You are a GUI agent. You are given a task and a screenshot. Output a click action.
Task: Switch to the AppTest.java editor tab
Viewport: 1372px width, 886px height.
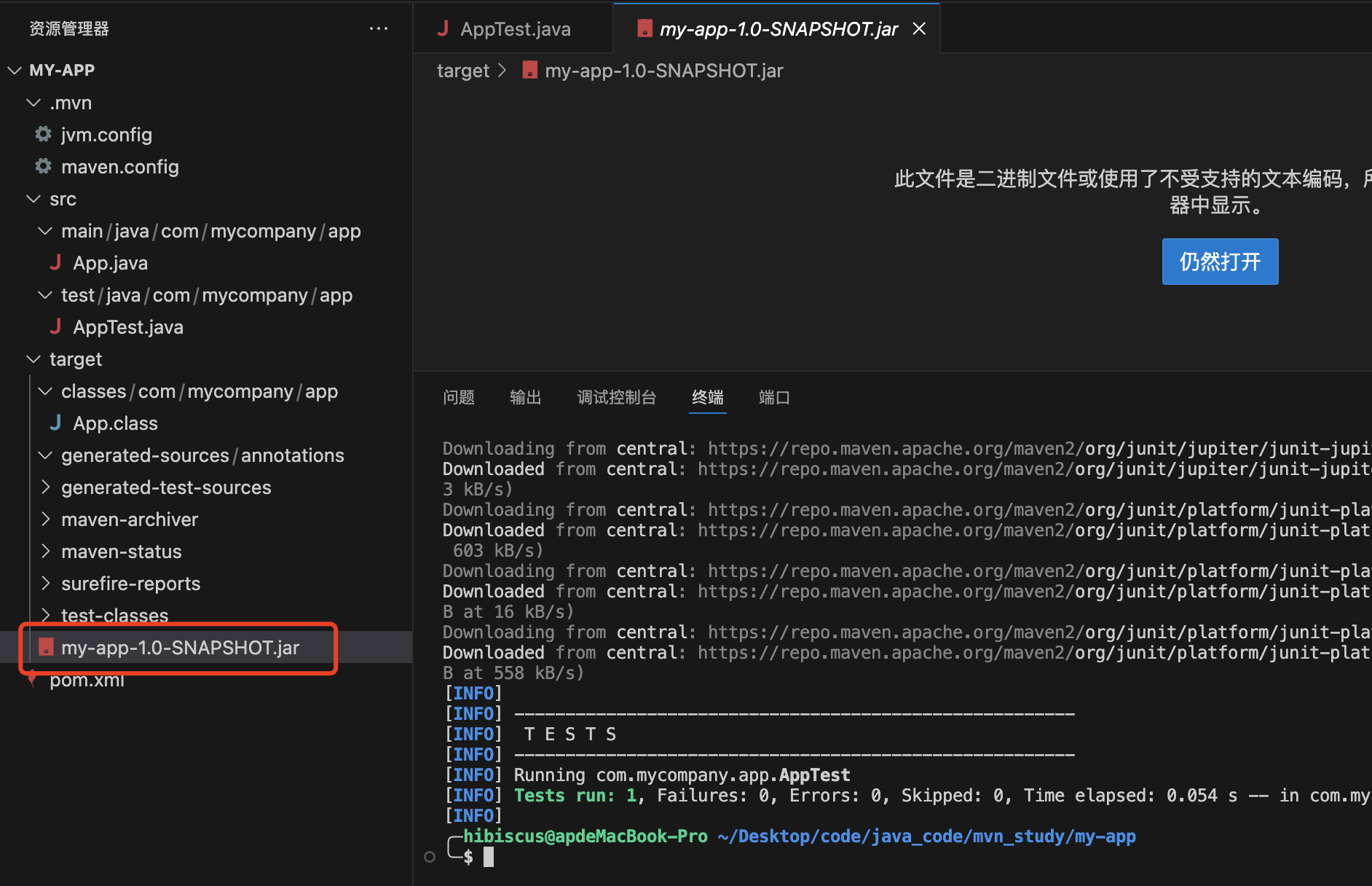click(514, 29)
